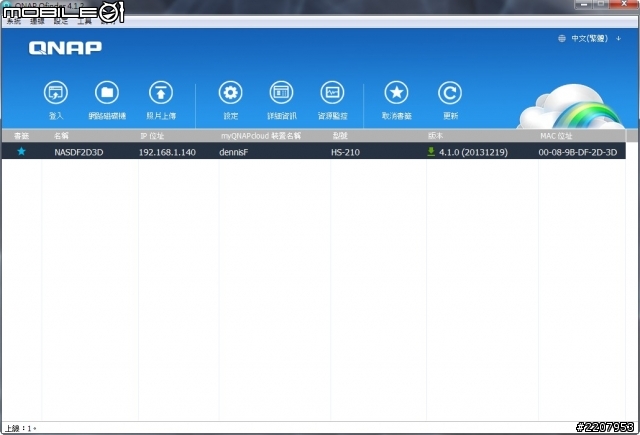The height and width of the screenshot is (435, 640).
Task: Click the QNAP logo
Action: click(x=65, y=48)
